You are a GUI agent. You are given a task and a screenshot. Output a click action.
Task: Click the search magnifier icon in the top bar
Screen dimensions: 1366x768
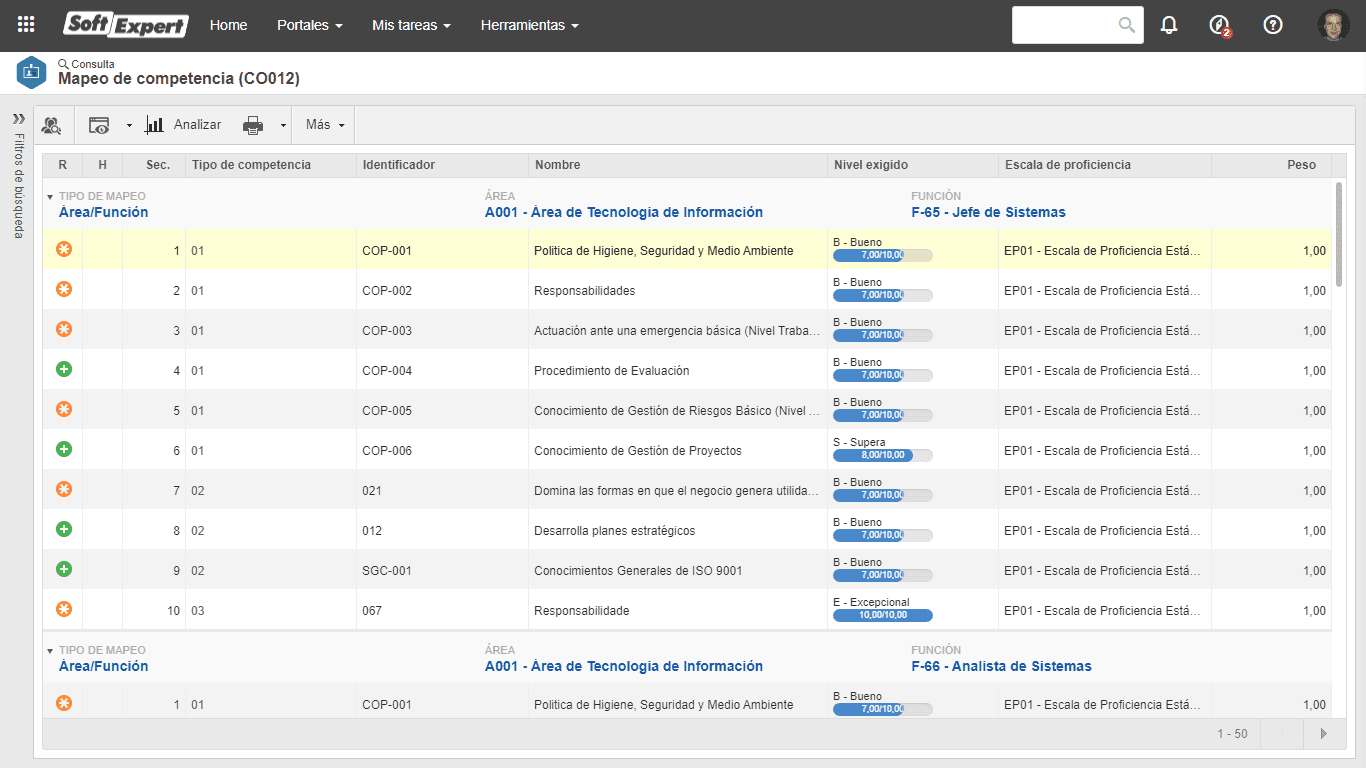1127,25
